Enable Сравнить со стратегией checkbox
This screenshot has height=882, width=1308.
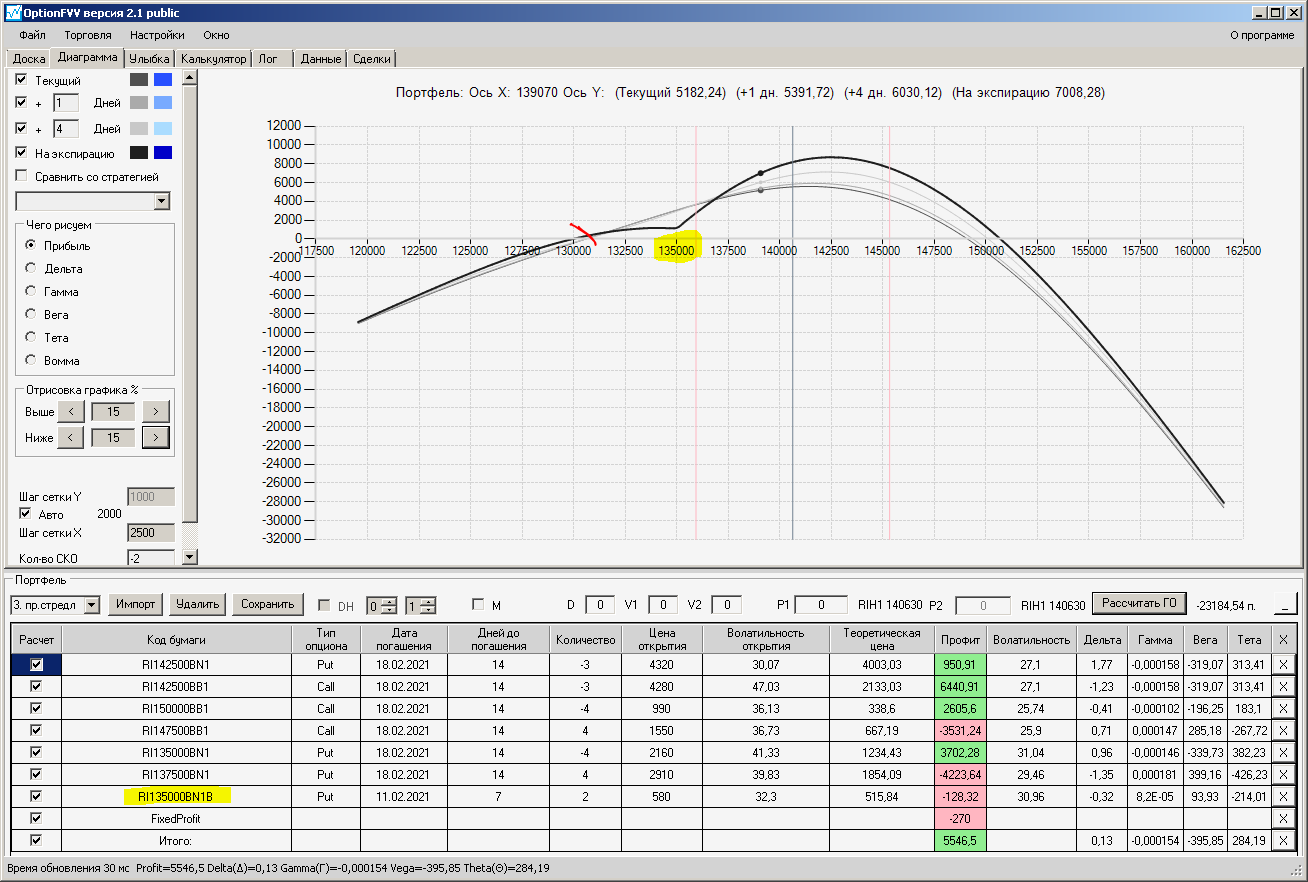pos(22,177)
